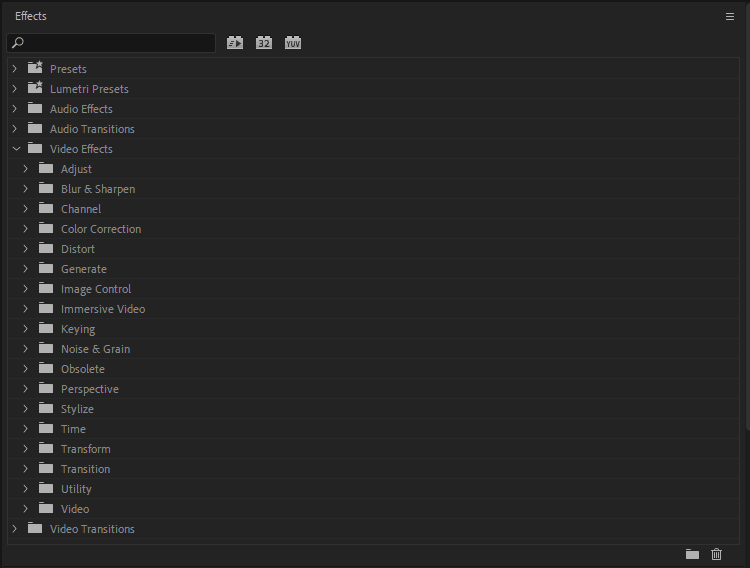
Task: Expand the Transform subfolder
Action: coord(25,449)
